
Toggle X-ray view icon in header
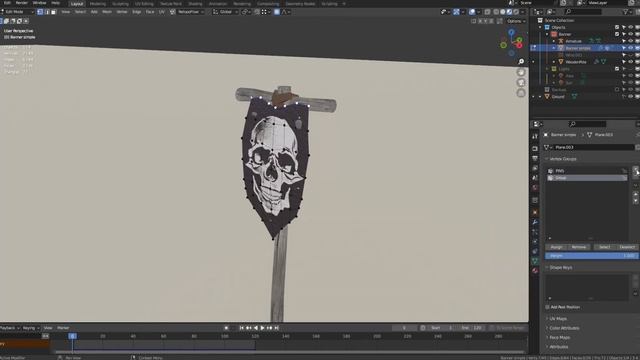(487, 12)
